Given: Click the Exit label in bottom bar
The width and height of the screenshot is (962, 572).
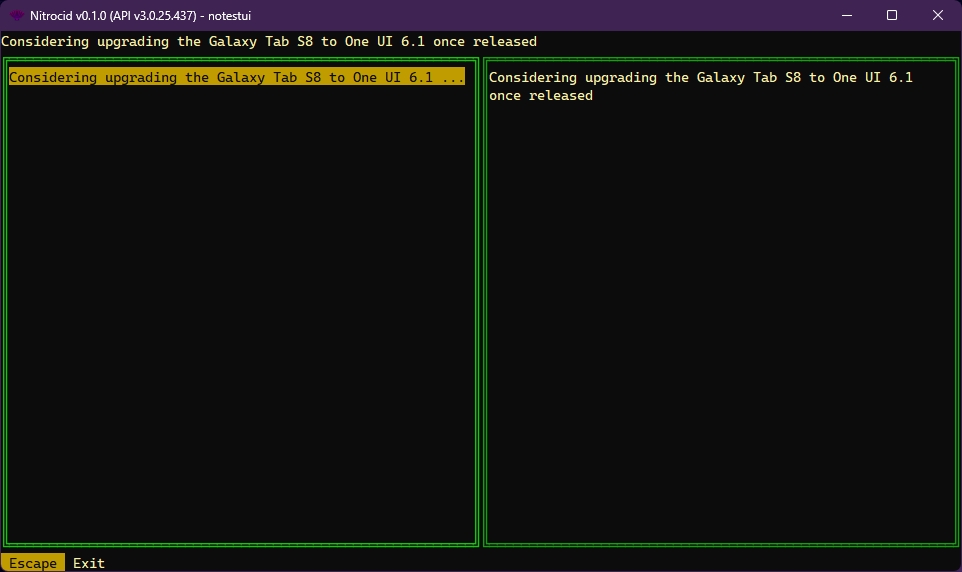Looking at the screenshot, I should 89,563.
